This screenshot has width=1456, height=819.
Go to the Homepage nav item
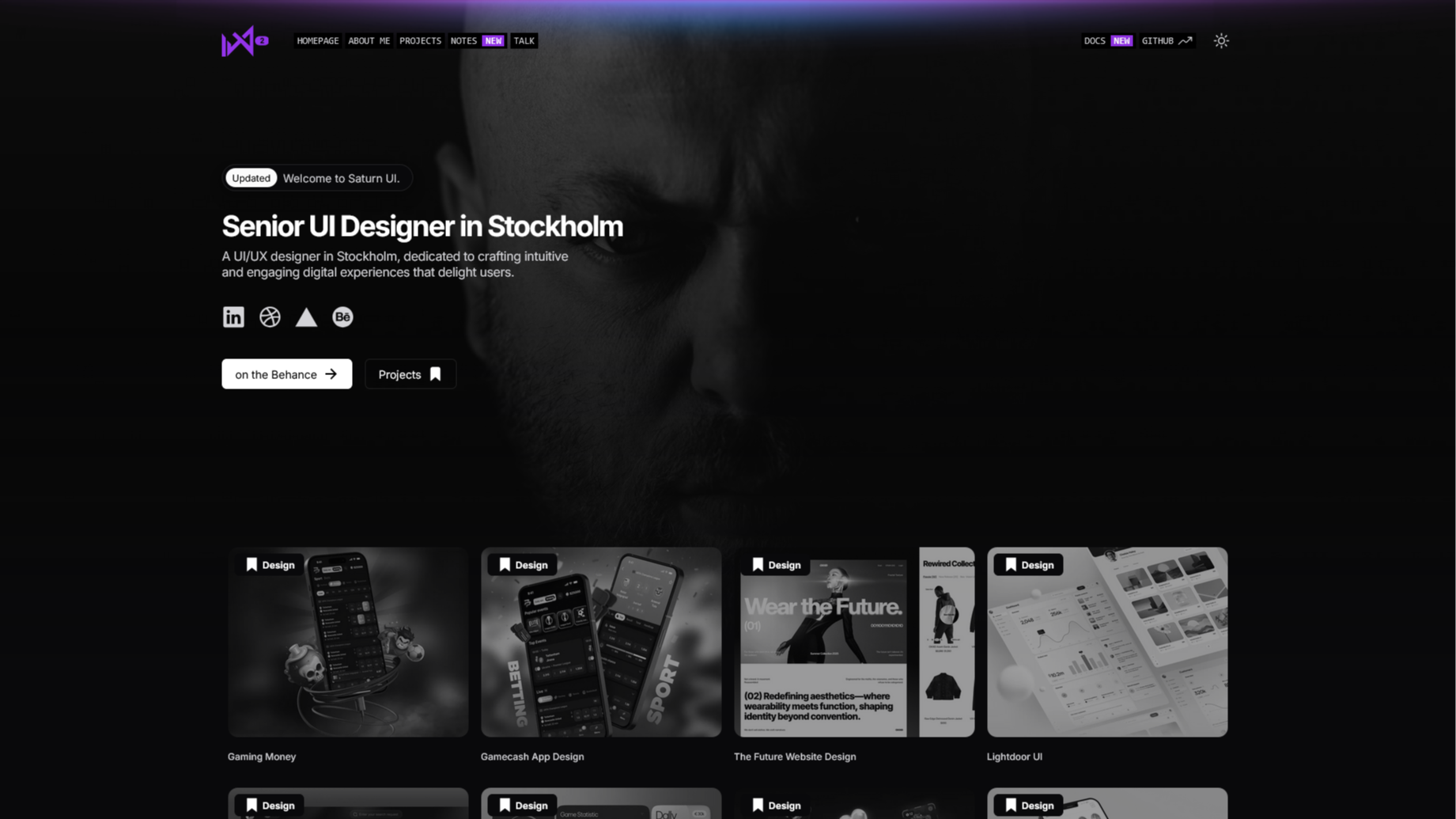[x=318, y=41]
